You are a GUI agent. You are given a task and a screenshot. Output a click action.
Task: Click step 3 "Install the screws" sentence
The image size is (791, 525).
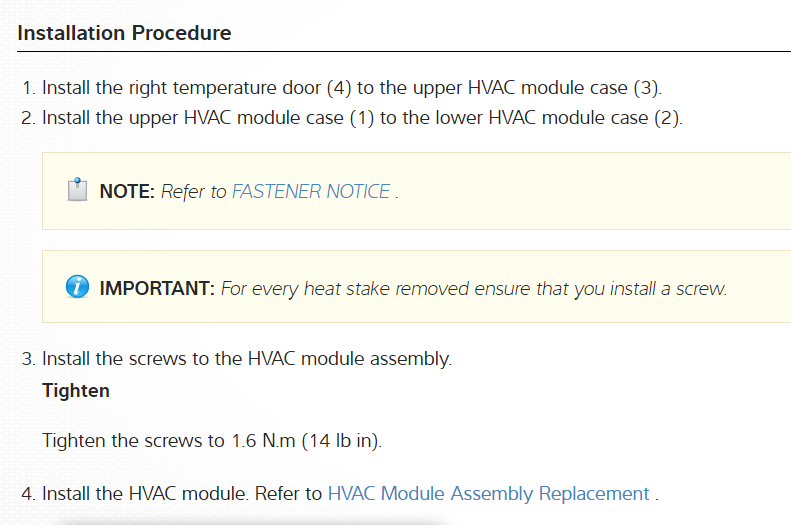(246, 358)
